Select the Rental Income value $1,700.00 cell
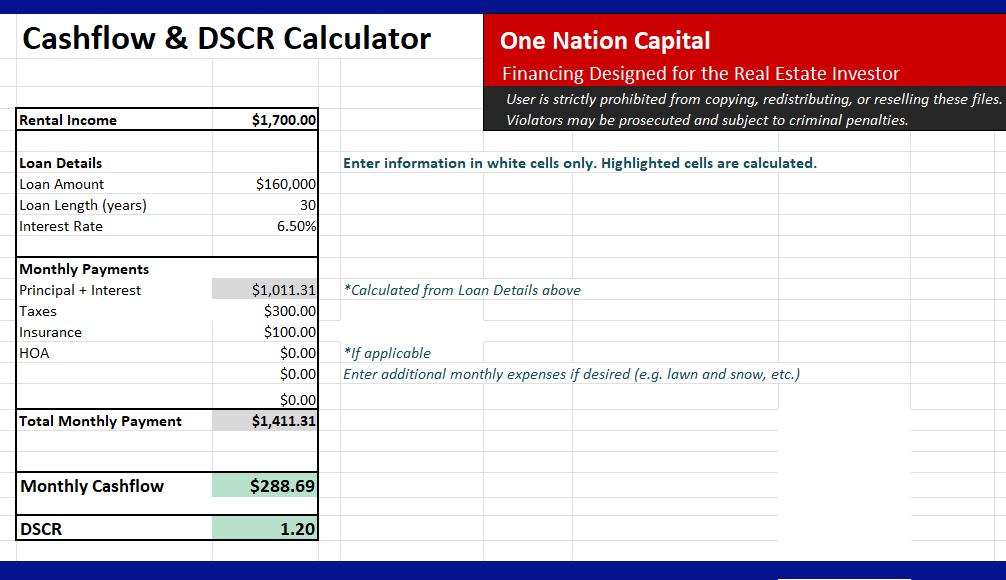This screenshot has height=580, width=1006. pos(265,120)
